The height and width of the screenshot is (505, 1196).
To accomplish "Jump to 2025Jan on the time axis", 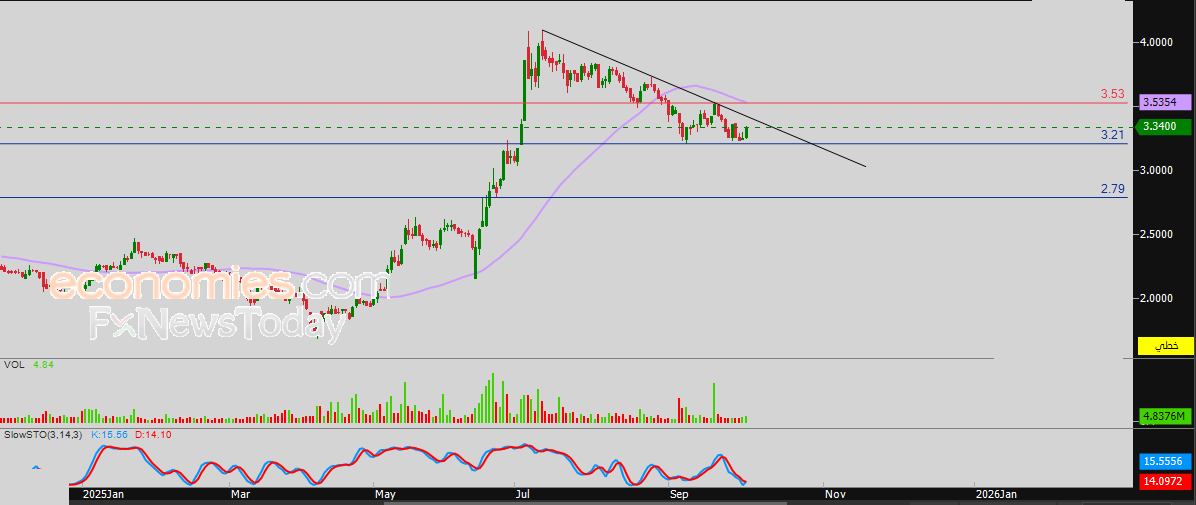I will pyautogui.click(x=103, y=494).
